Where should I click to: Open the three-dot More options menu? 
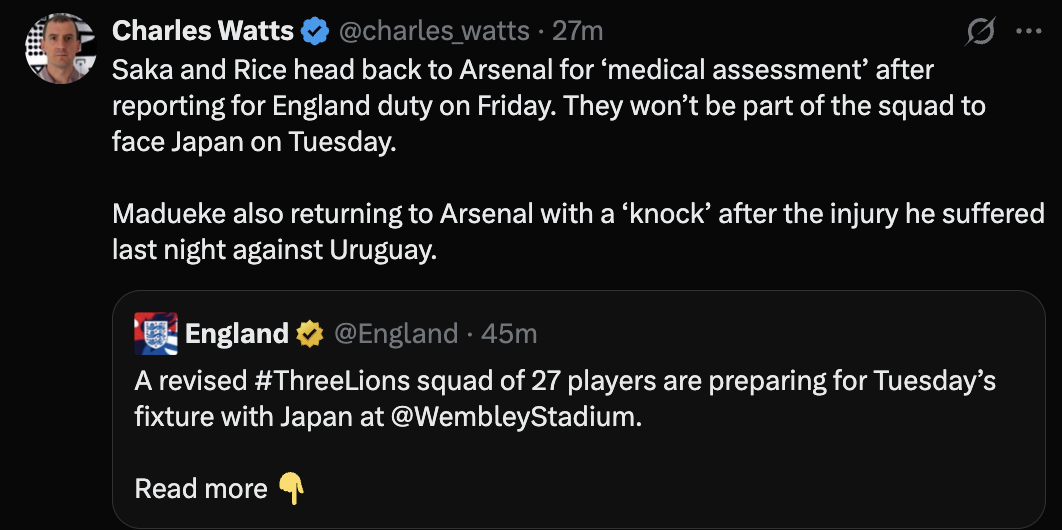pos(1028,32)
